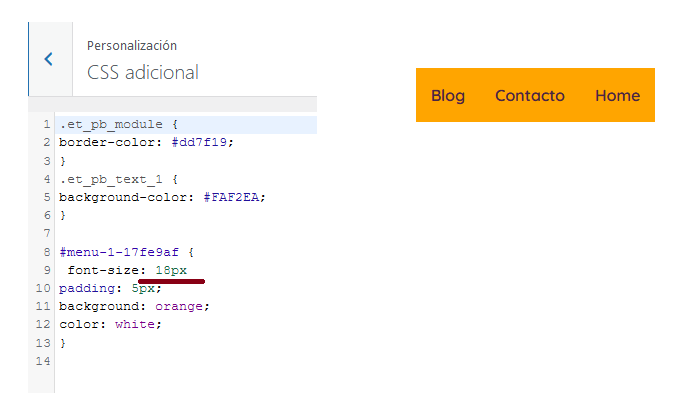Open the Home menu link

point(617,95)
